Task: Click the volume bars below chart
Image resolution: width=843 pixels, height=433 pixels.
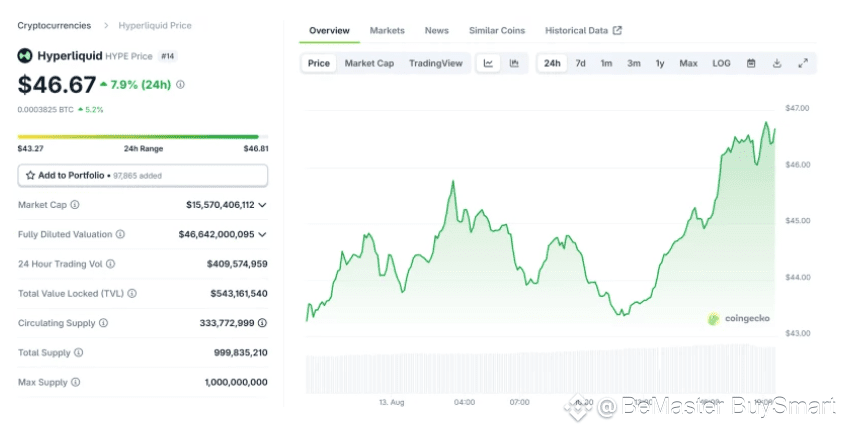Action: pos(540,370)
